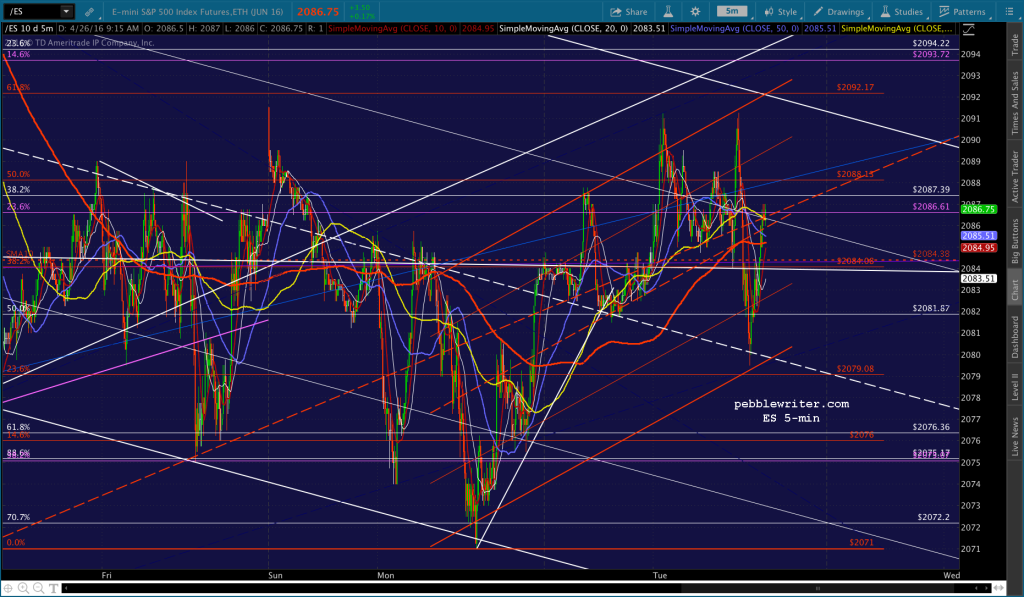
Task: Click the Fri date axis label
Action: click(x=106, y=575)
